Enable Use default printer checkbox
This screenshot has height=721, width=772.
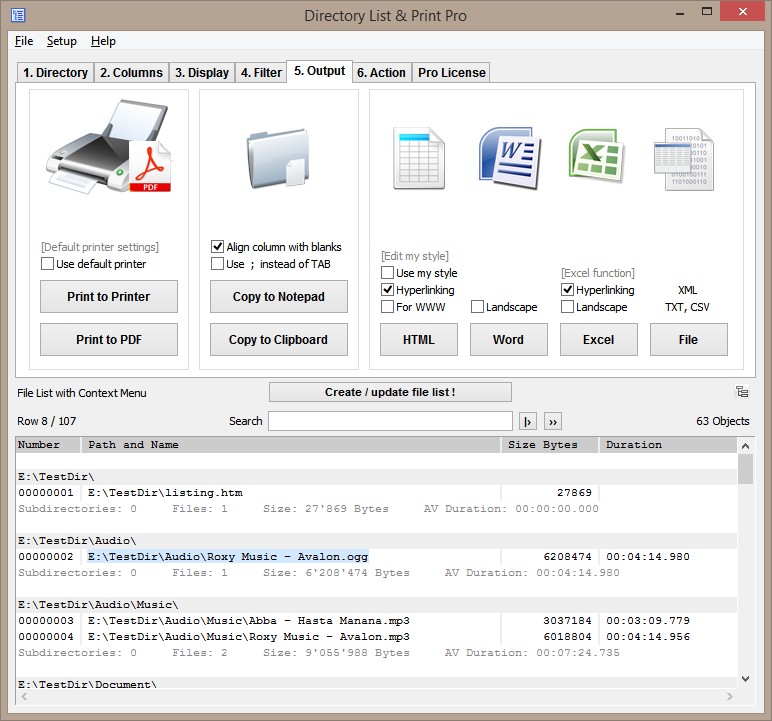click(x=47, y=263)
